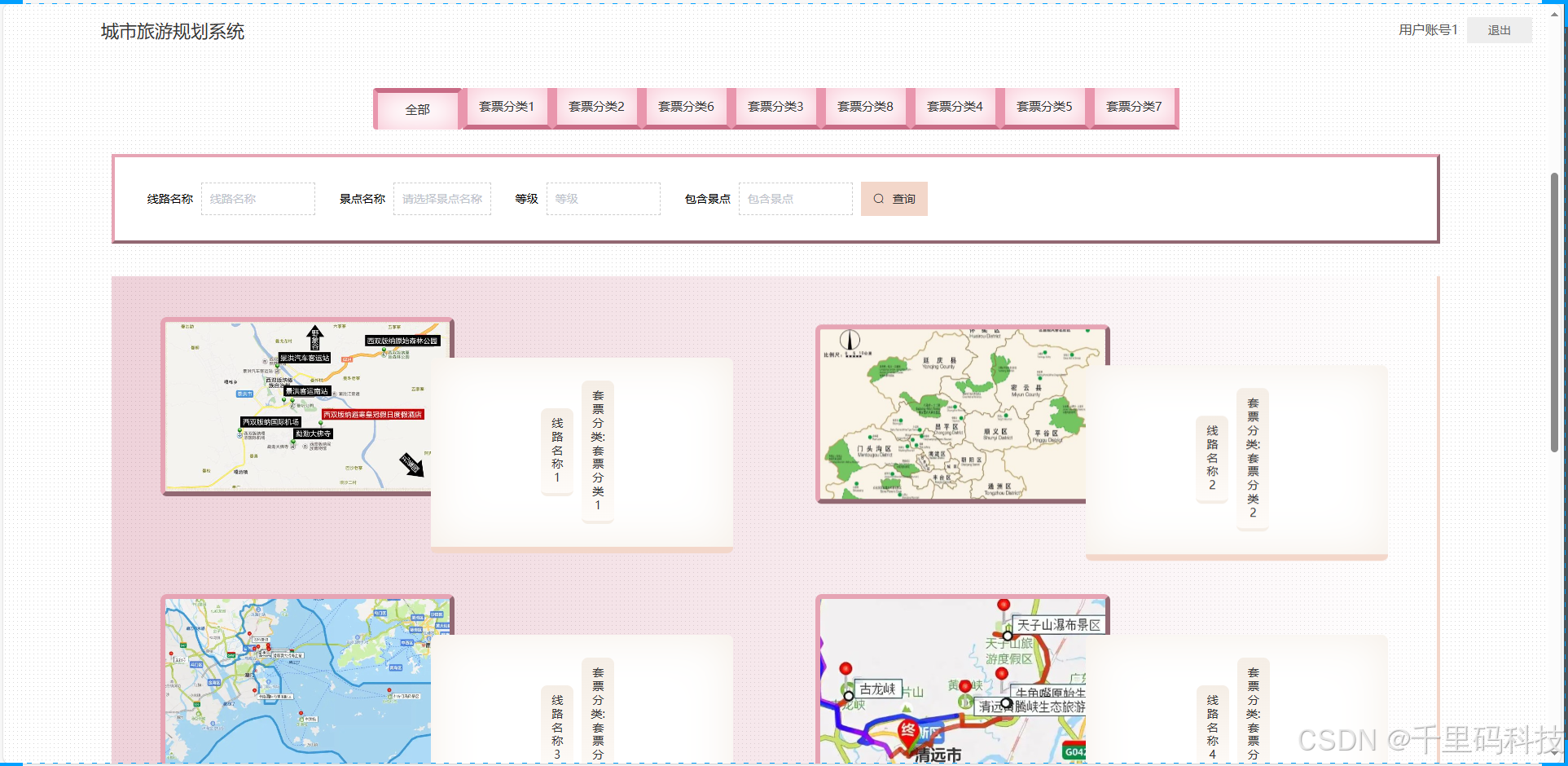Switch to the 套票分类5 tab
The image size is (1568, 766).
[1044, 107]
